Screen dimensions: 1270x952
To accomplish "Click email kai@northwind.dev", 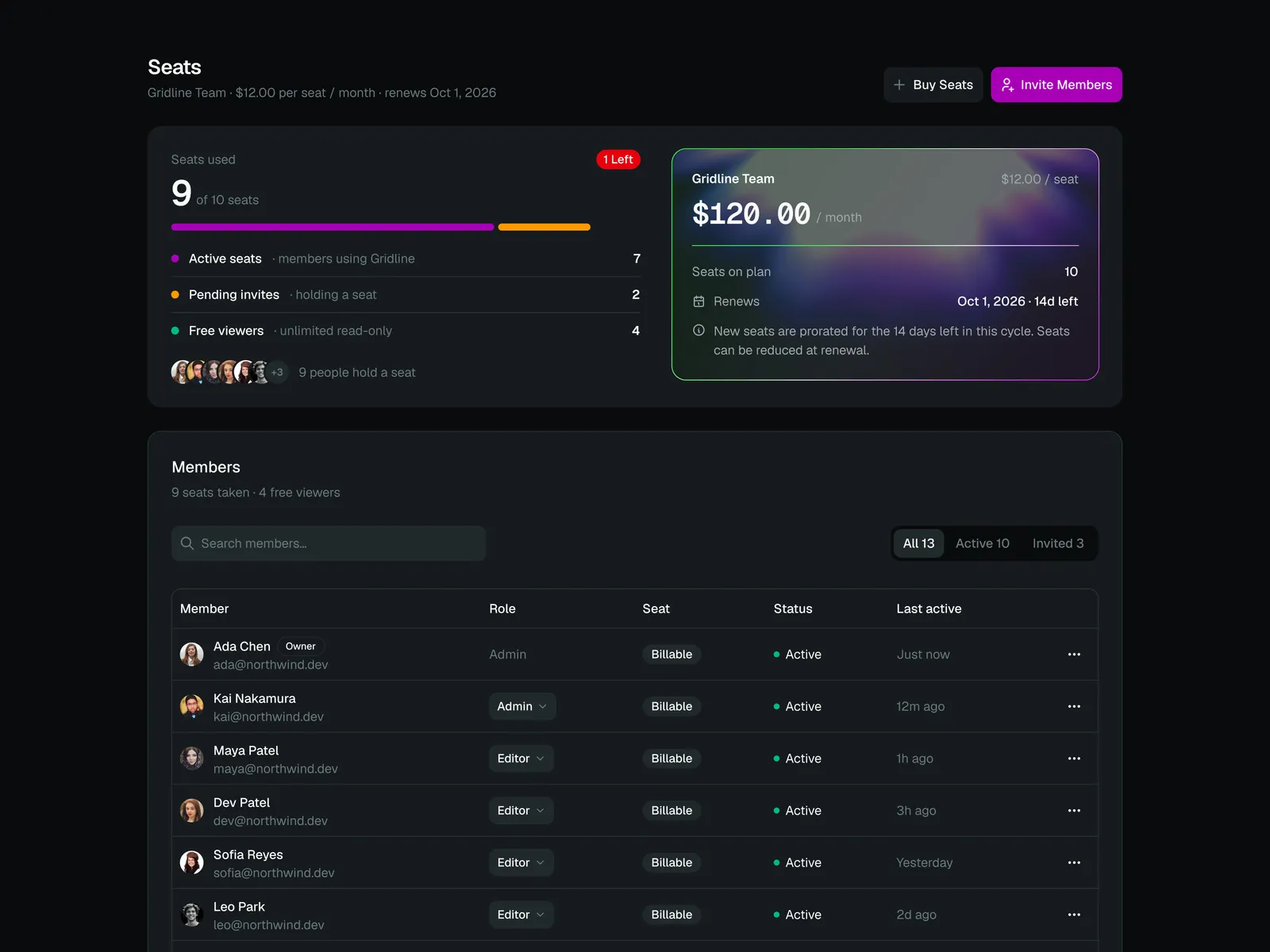I will [x=268, y=717].
